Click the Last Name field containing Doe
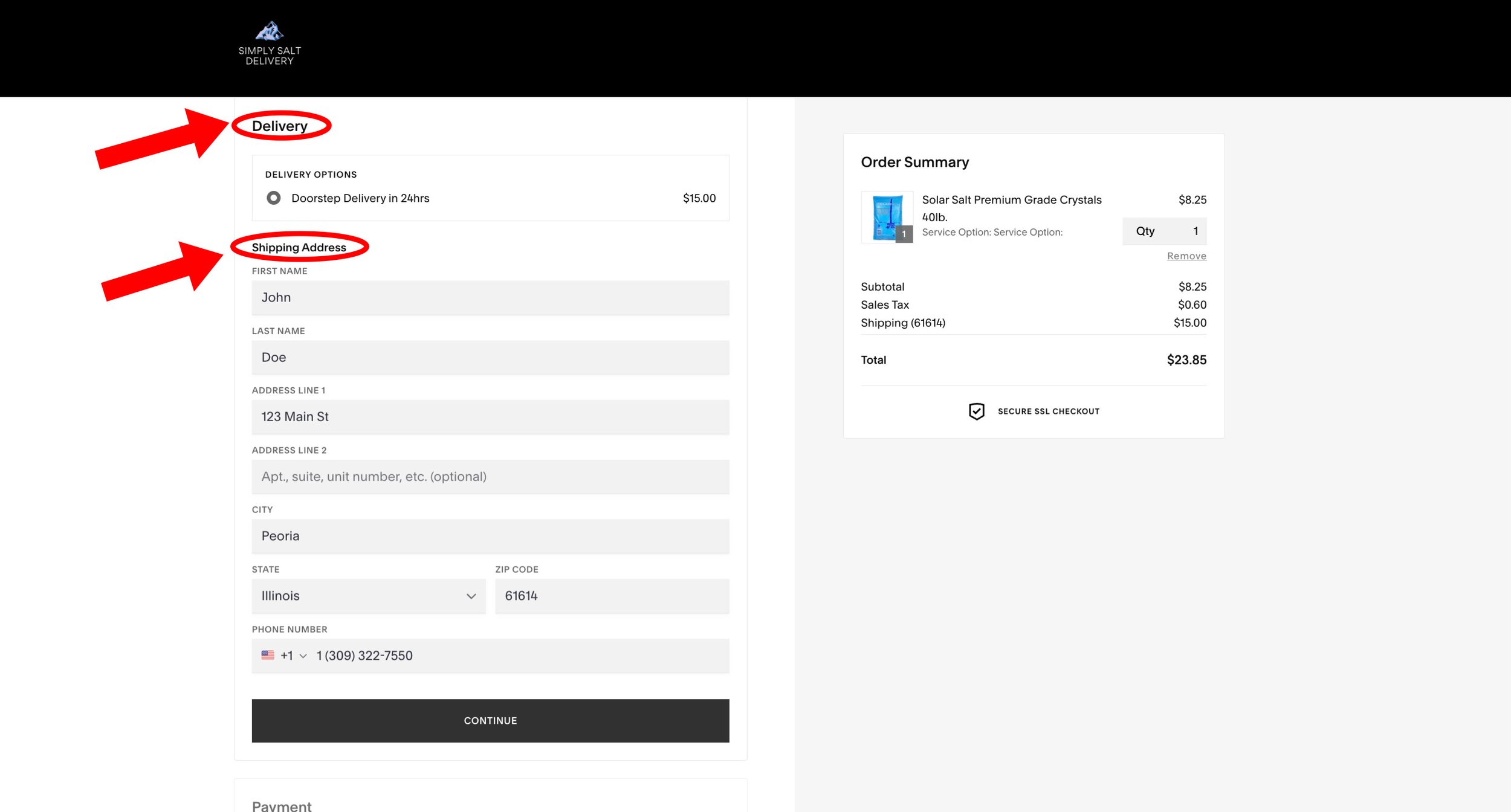 tap(490, 357)
